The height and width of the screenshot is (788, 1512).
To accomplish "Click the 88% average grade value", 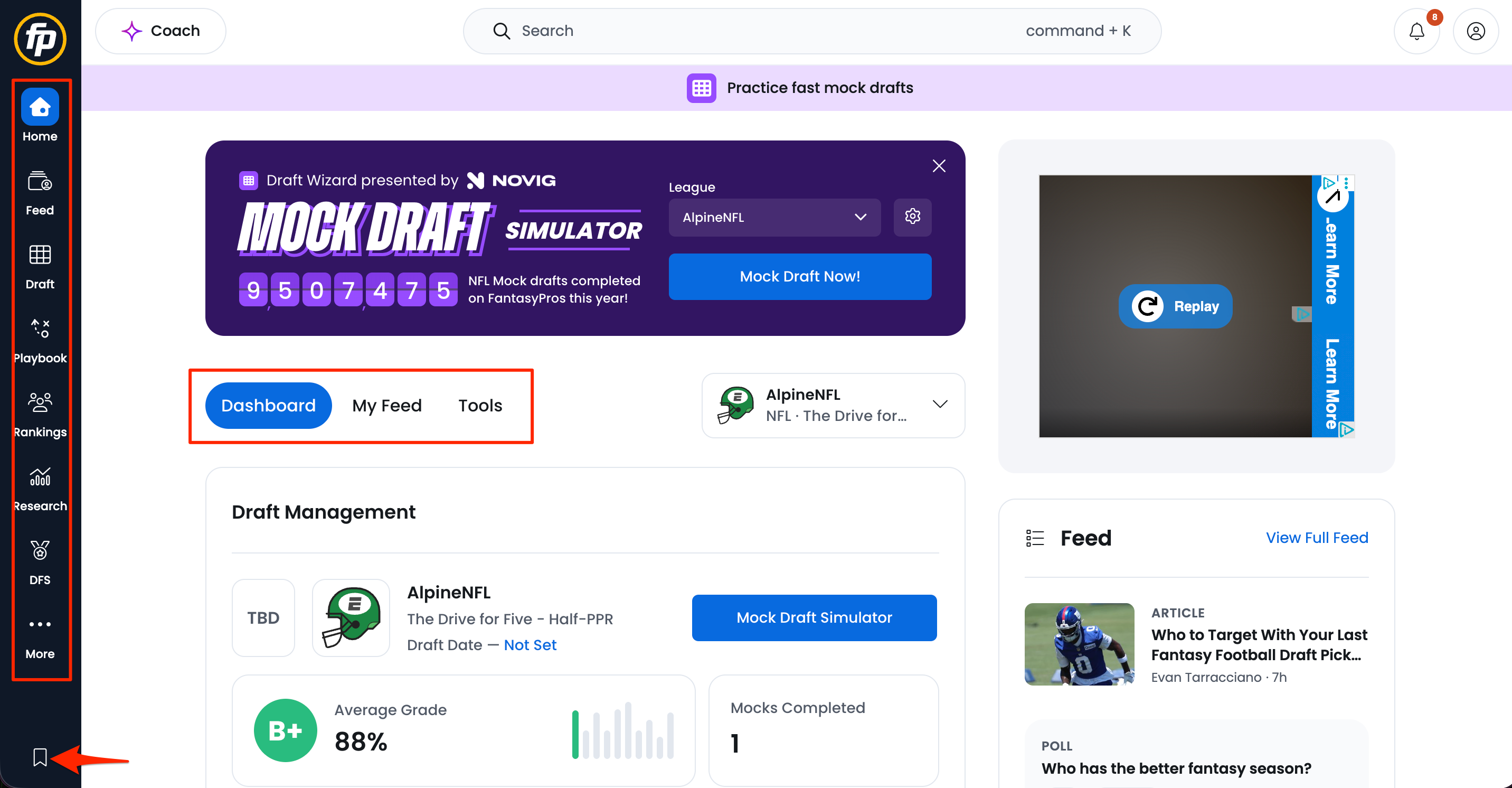I will click(x=361, y=742).
